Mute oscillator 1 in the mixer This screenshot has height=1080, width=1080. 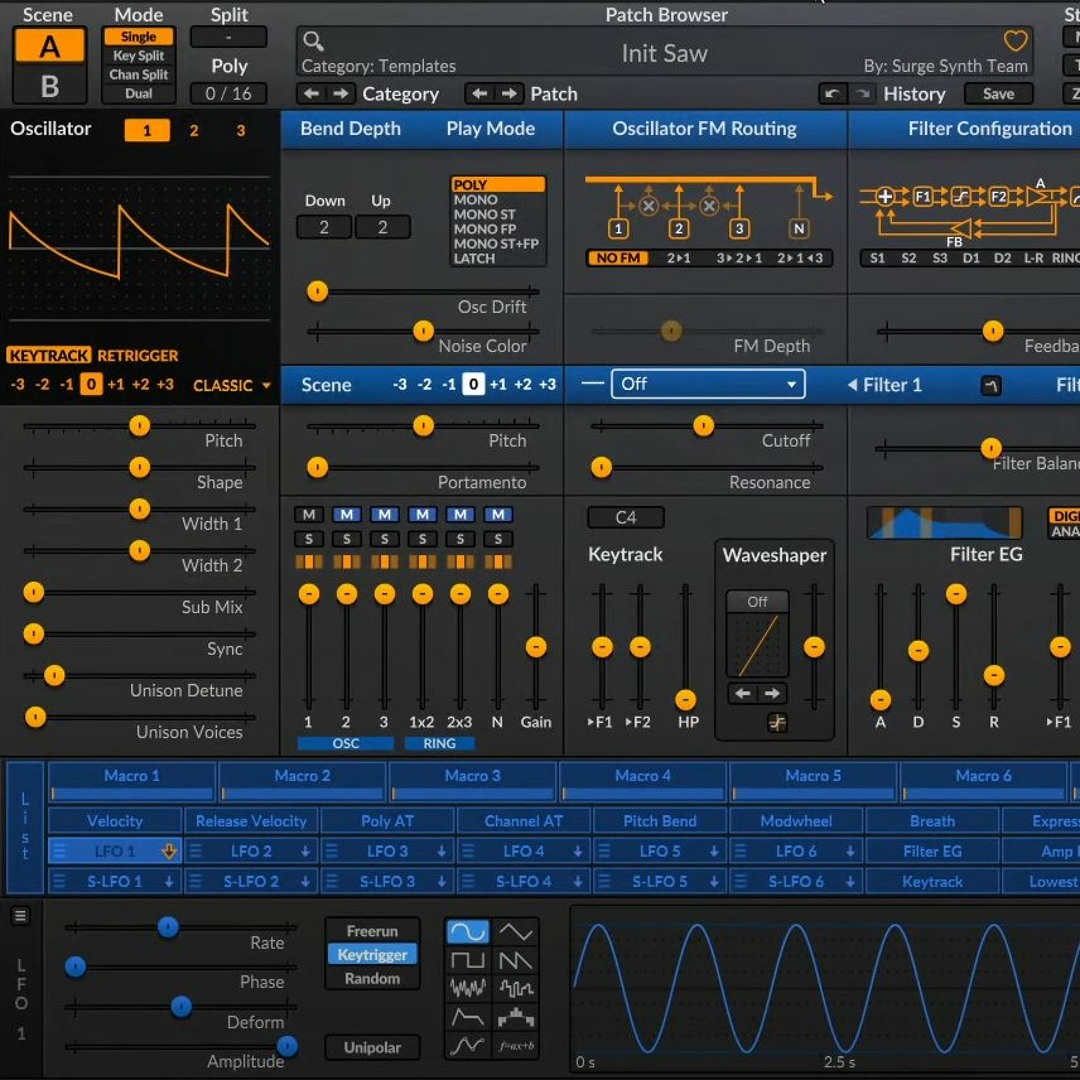tap(308, 514)
